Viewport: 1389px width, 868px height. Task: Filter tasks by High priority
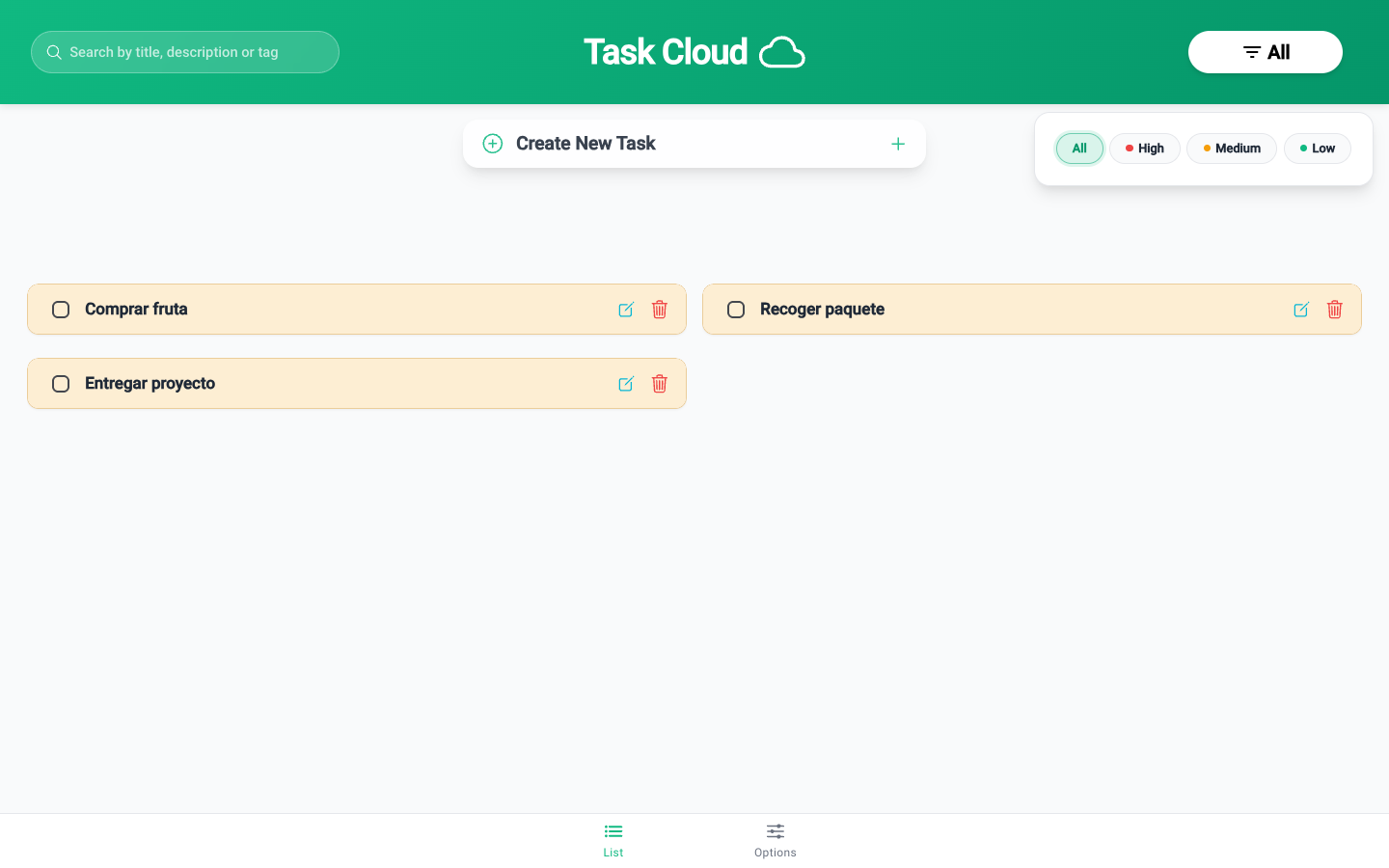[1145, 149]
